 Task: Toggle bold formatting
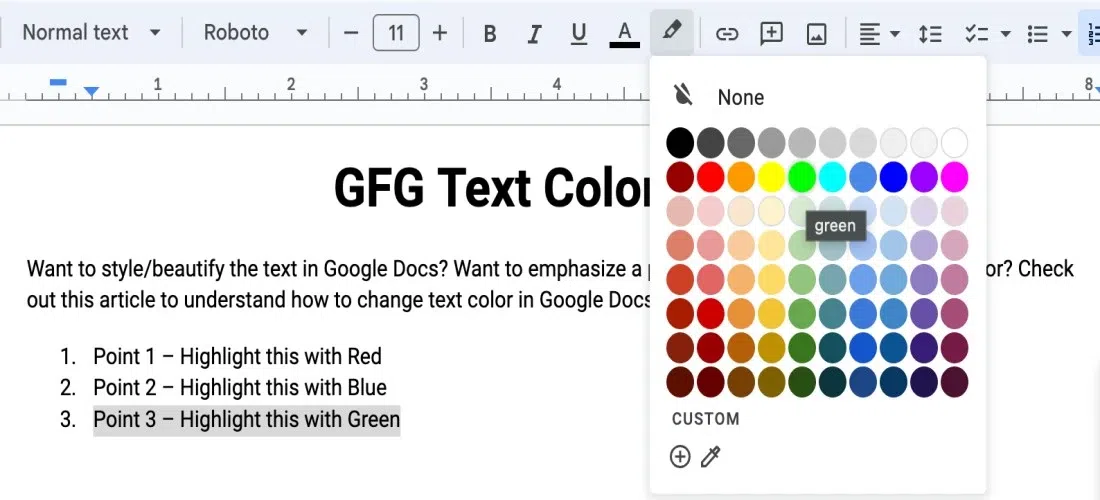coord(490,33)
